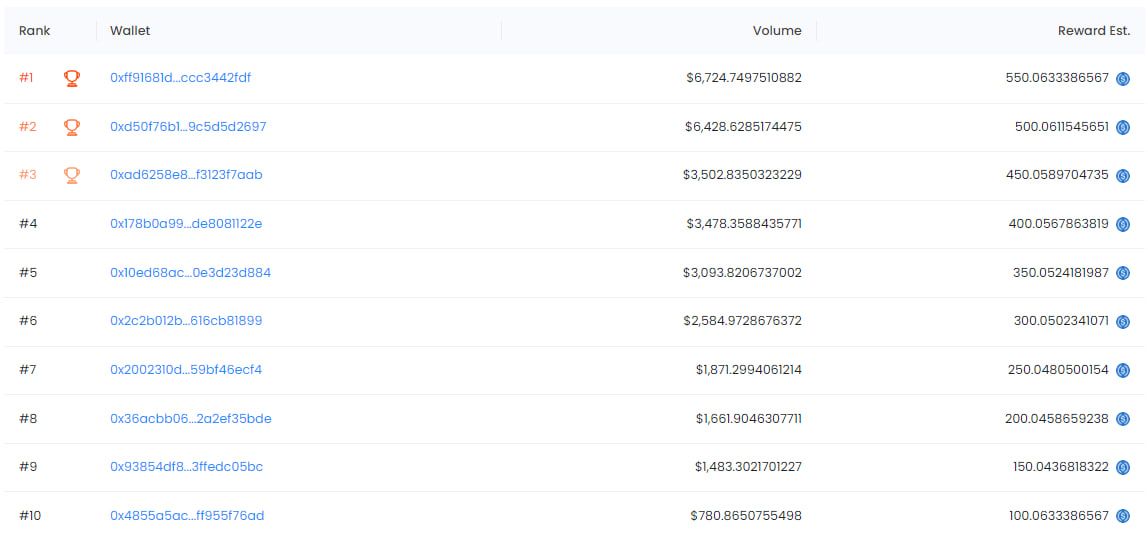The width and height of the screenshot is (1148, 541).
Task: Select the #5 rank label
Action: coord(28,272)
